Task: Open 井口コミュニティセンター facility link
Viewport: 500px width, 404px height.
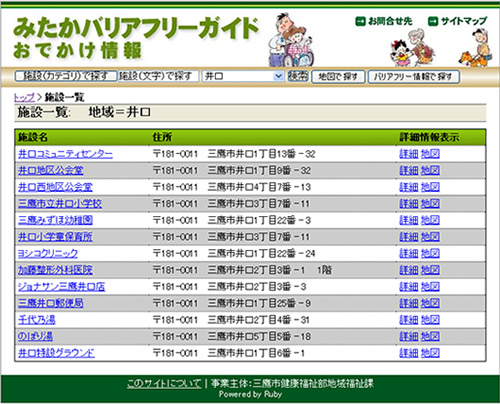Action: pos(65,154)
